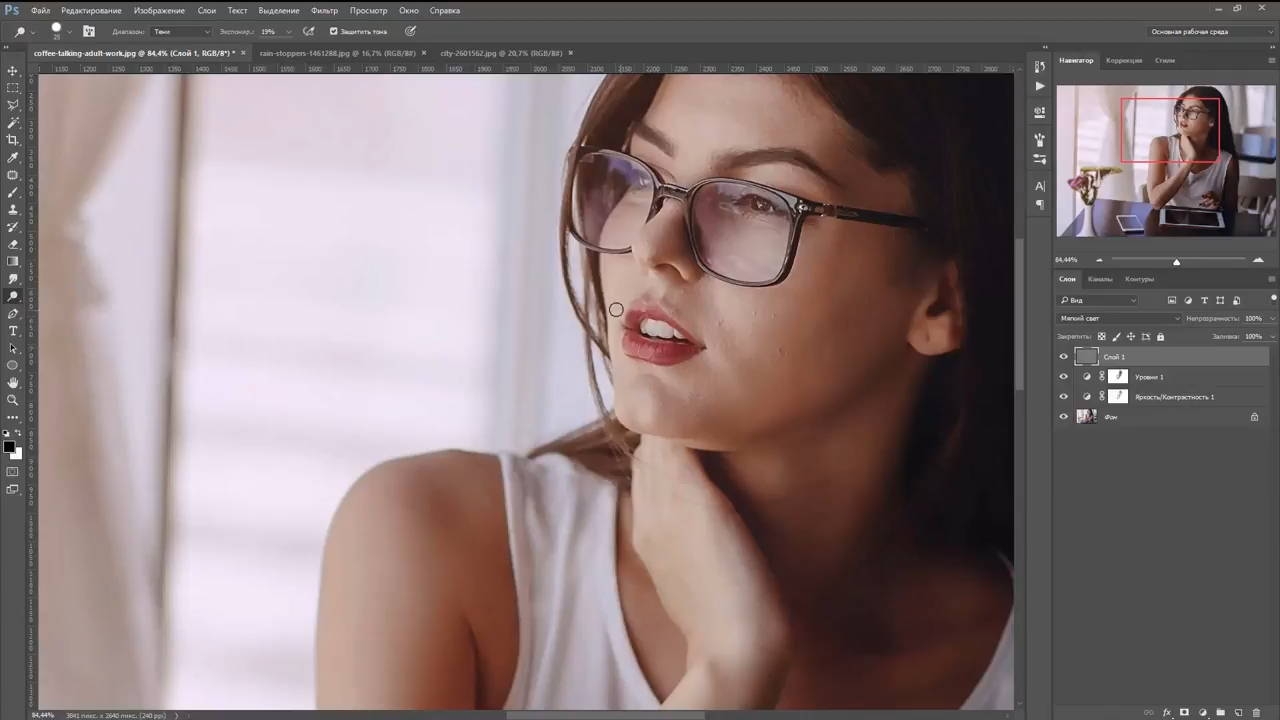Viewport: 1280px width, 720px height.
Task: Select the Lasso tool
Action: click(x=13, y=105)
